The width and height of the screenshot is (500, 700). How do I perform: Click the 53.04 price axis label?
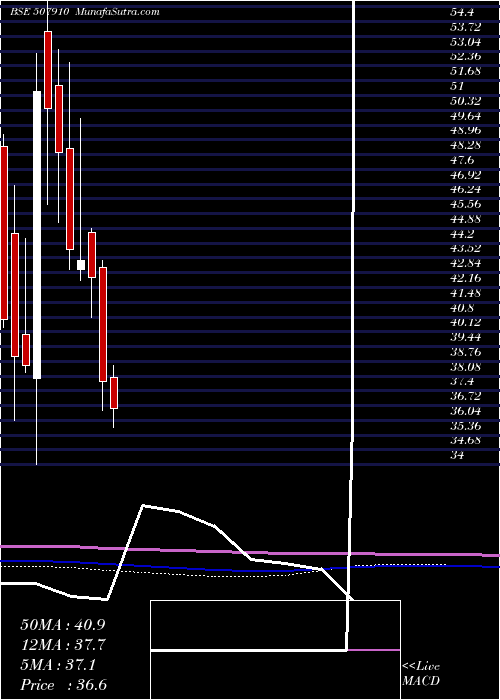465,42
